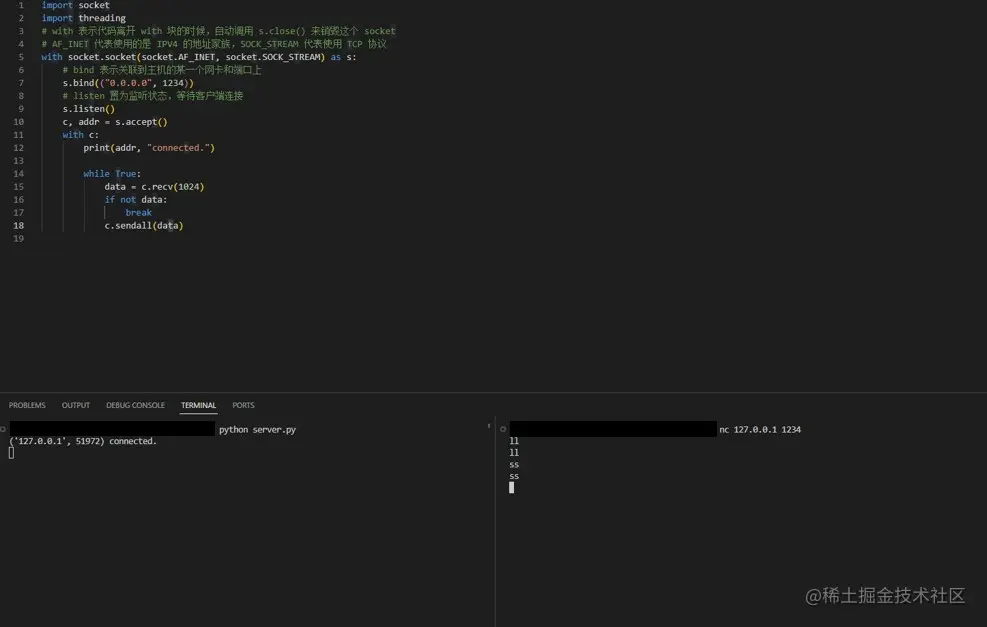Click 's.listen()' on line 9
This screenshot has height=627, width=987.
(x=89, y=108)
